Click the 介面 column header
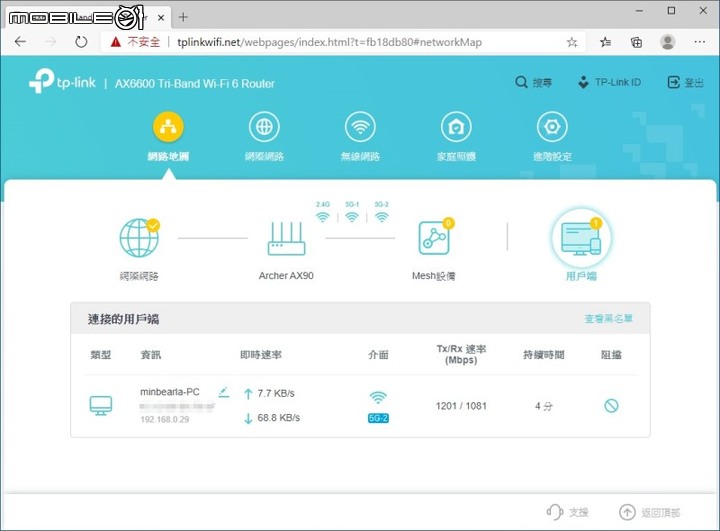This screenshot has width=720, height=531. (x=378, y=355)
